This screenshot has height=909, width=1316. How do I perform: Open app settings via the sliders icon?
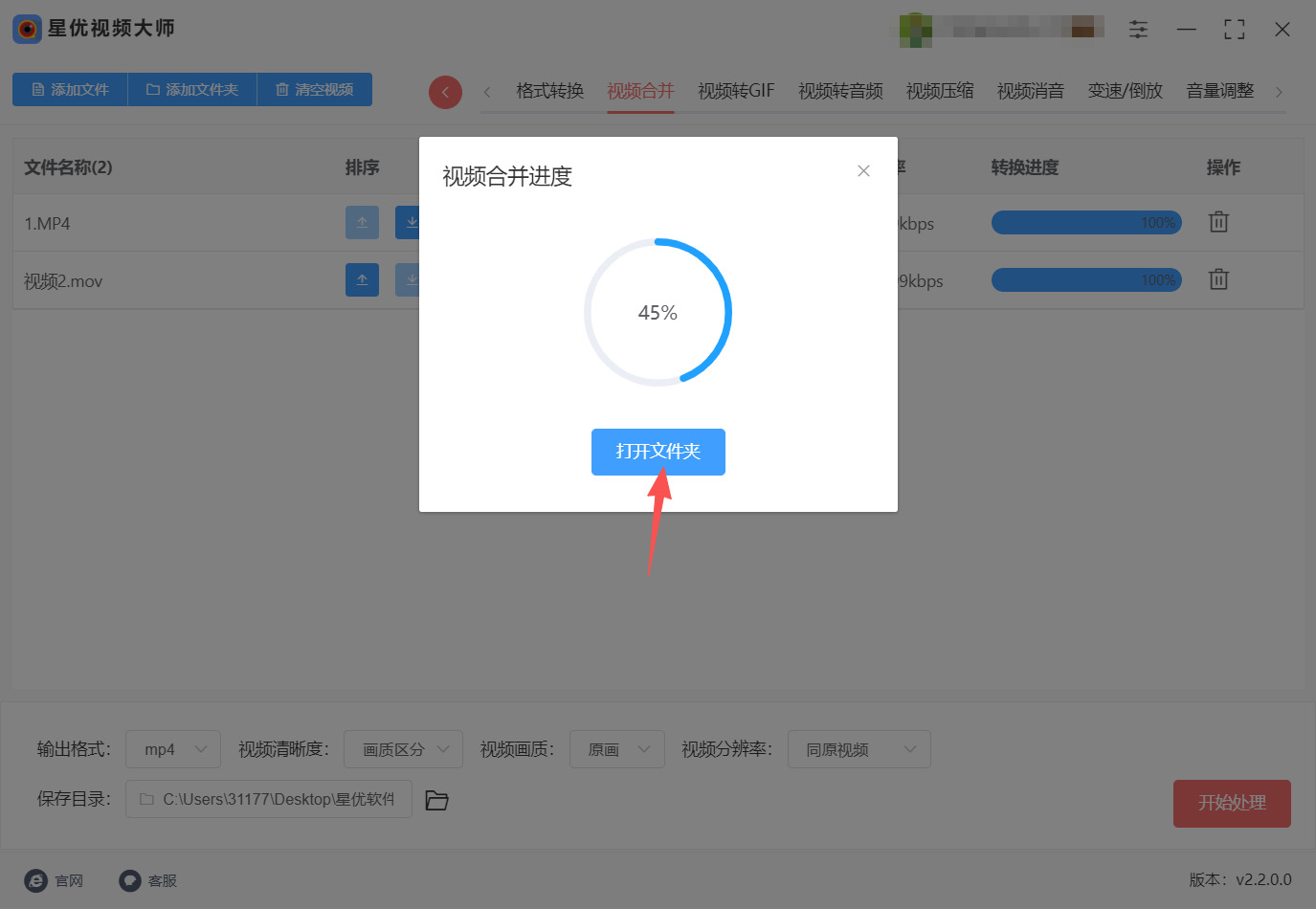pyautogui.click(x=1138, y=30)
